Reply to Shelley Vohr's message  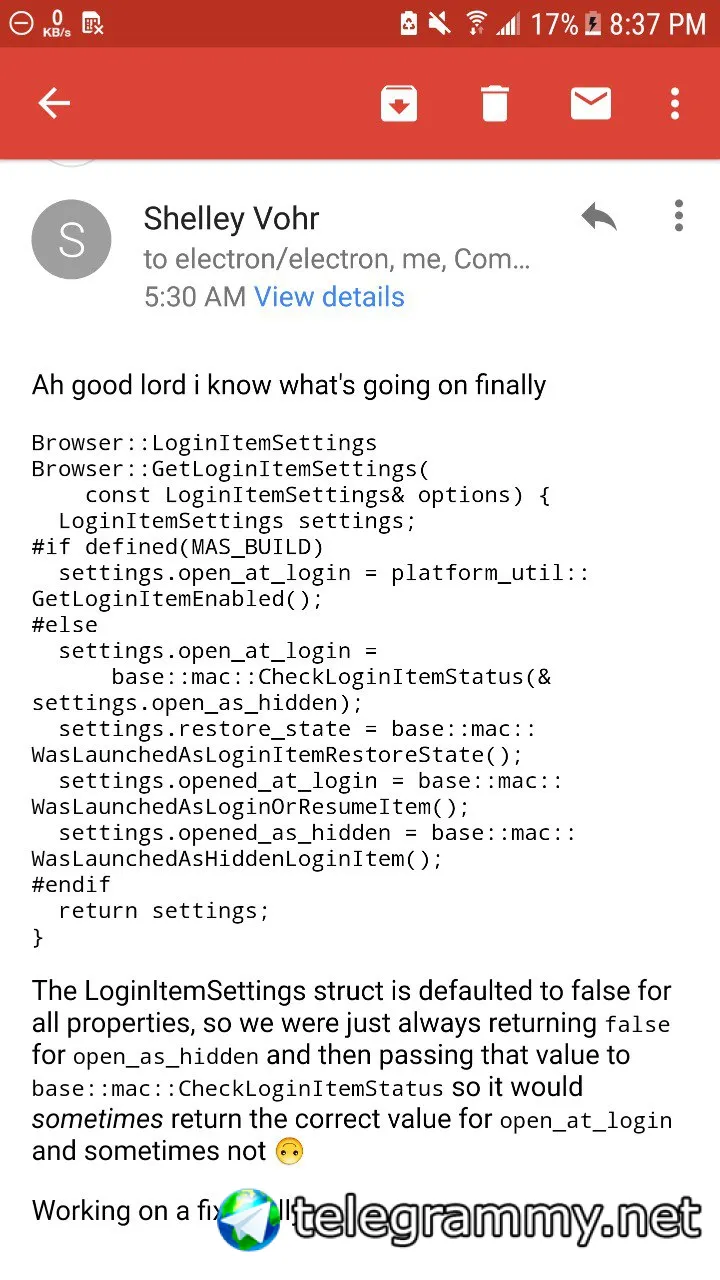coord(599,216)
